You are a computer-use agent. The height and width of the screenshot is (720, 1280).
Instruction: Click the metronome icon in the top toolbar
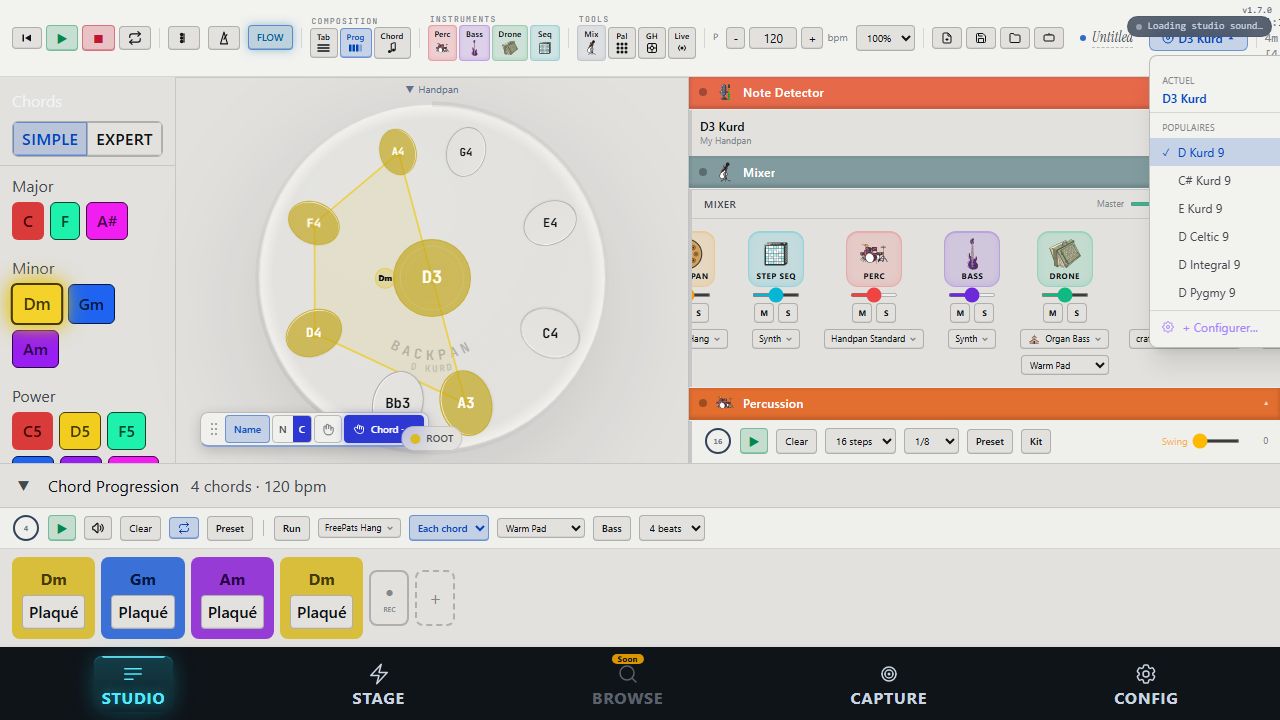(x=224, y=38)
